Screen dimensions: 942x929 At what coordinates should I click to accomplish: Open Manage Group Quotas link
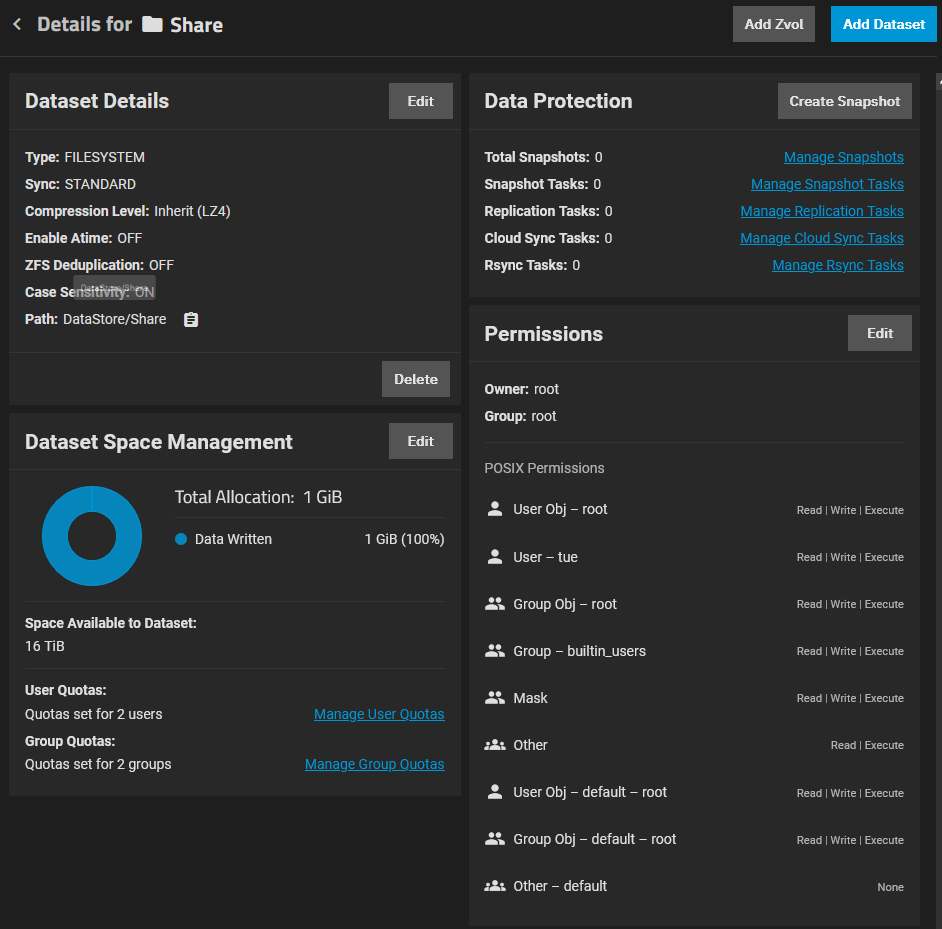pyautogui.click(x=375, y=764)
